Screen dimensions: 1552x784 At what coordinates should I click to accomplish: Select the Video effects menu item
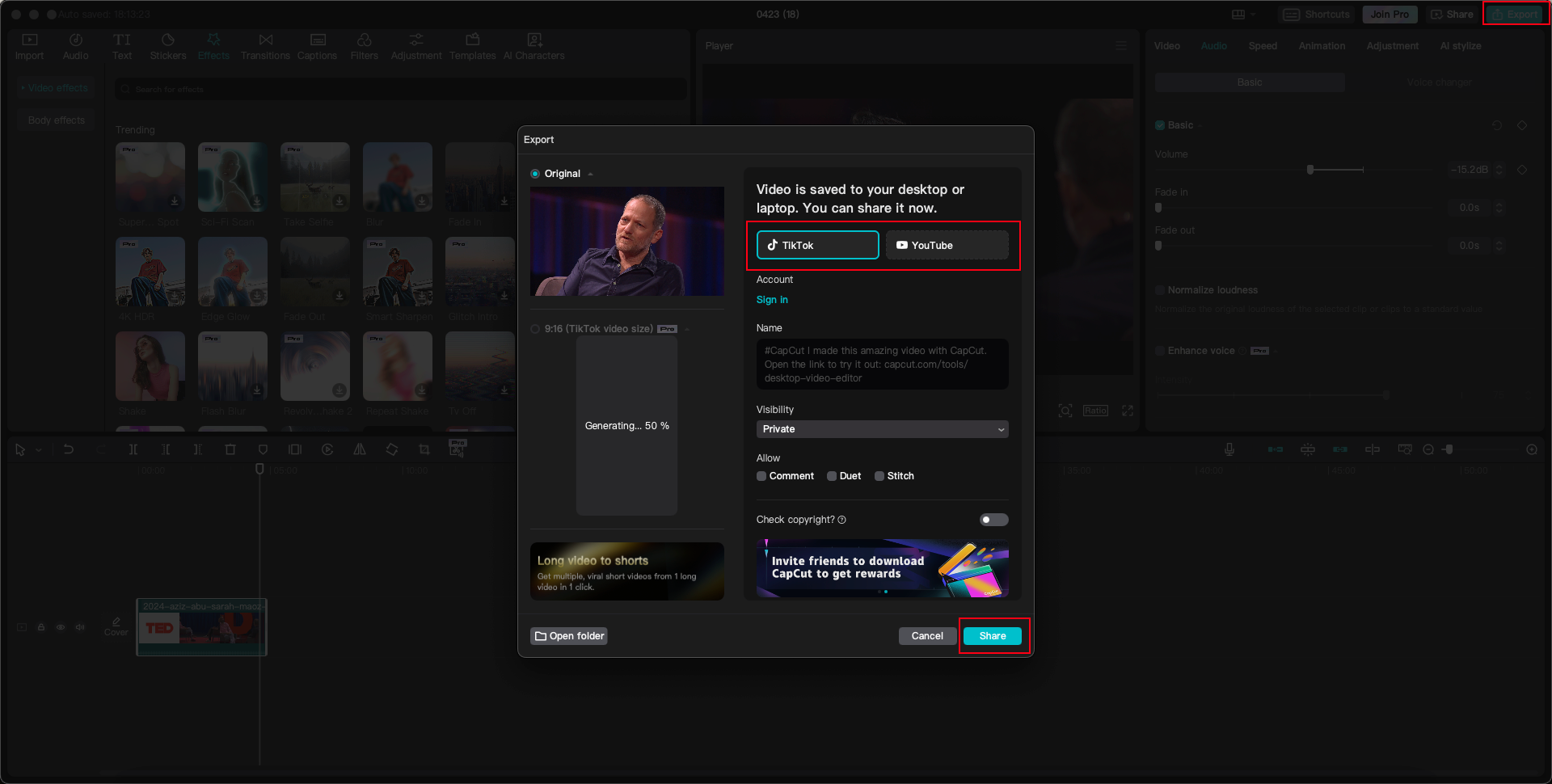tap(55, 87)
